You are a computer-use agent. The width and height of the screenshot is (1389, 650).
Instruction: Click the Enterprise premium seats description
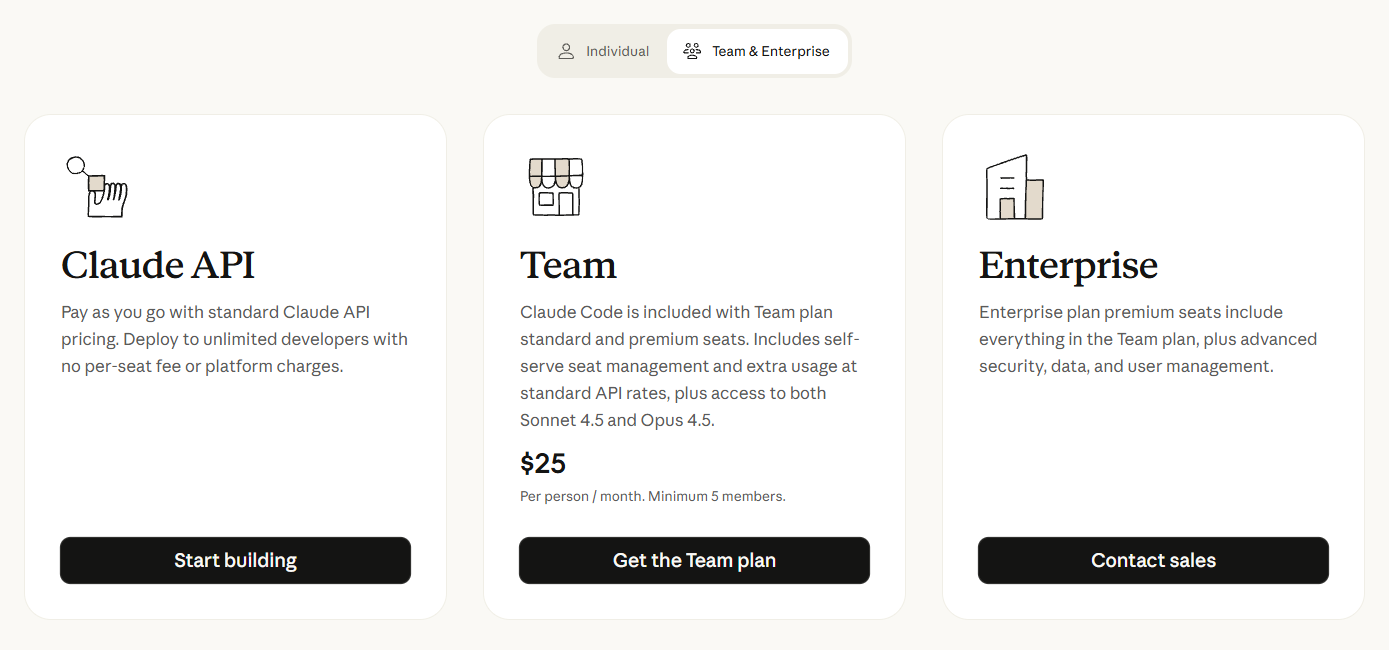pyautogui.click(x=1147, y=339)
